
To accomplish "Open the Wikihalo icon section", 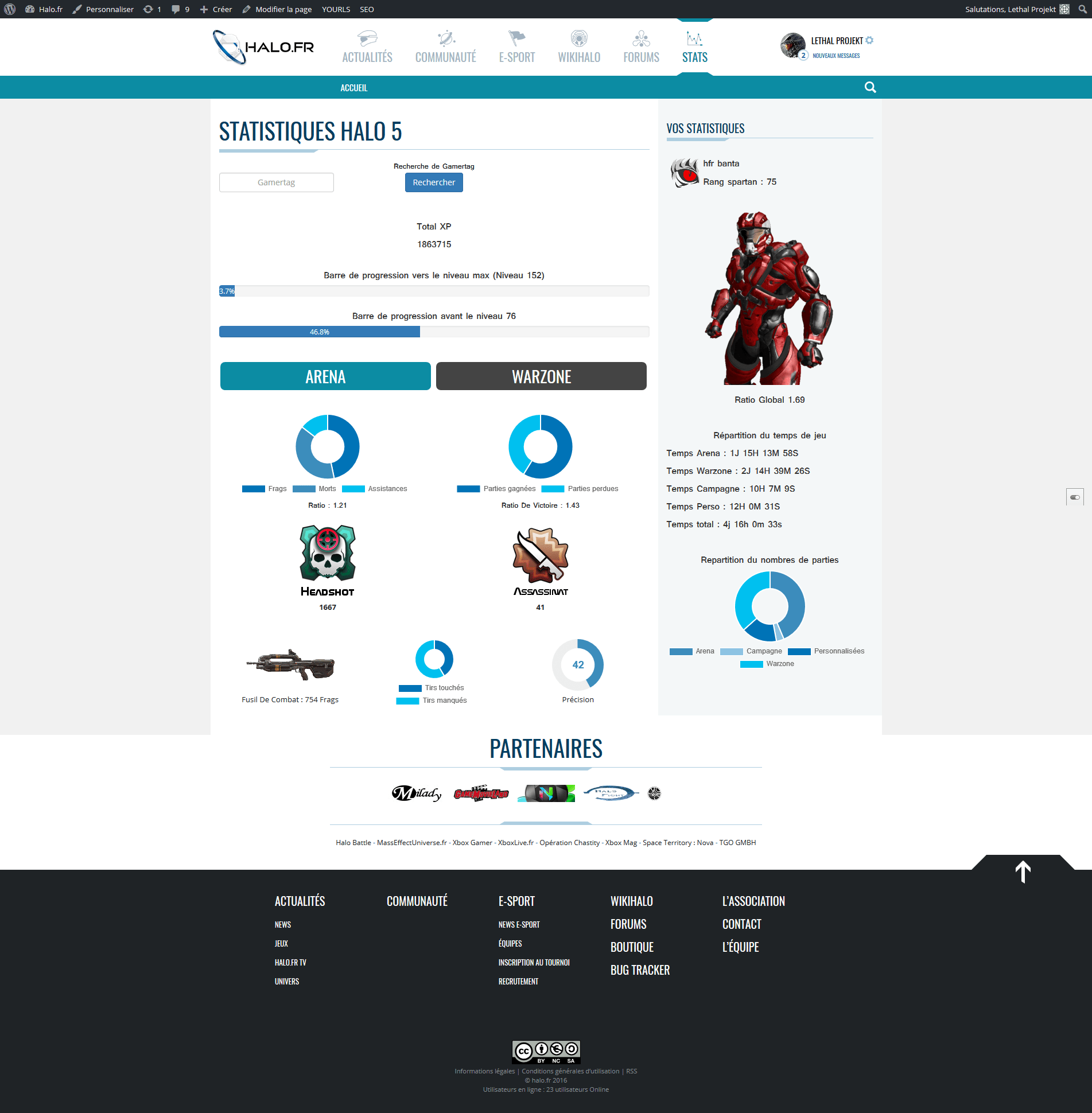I will 579,47.
